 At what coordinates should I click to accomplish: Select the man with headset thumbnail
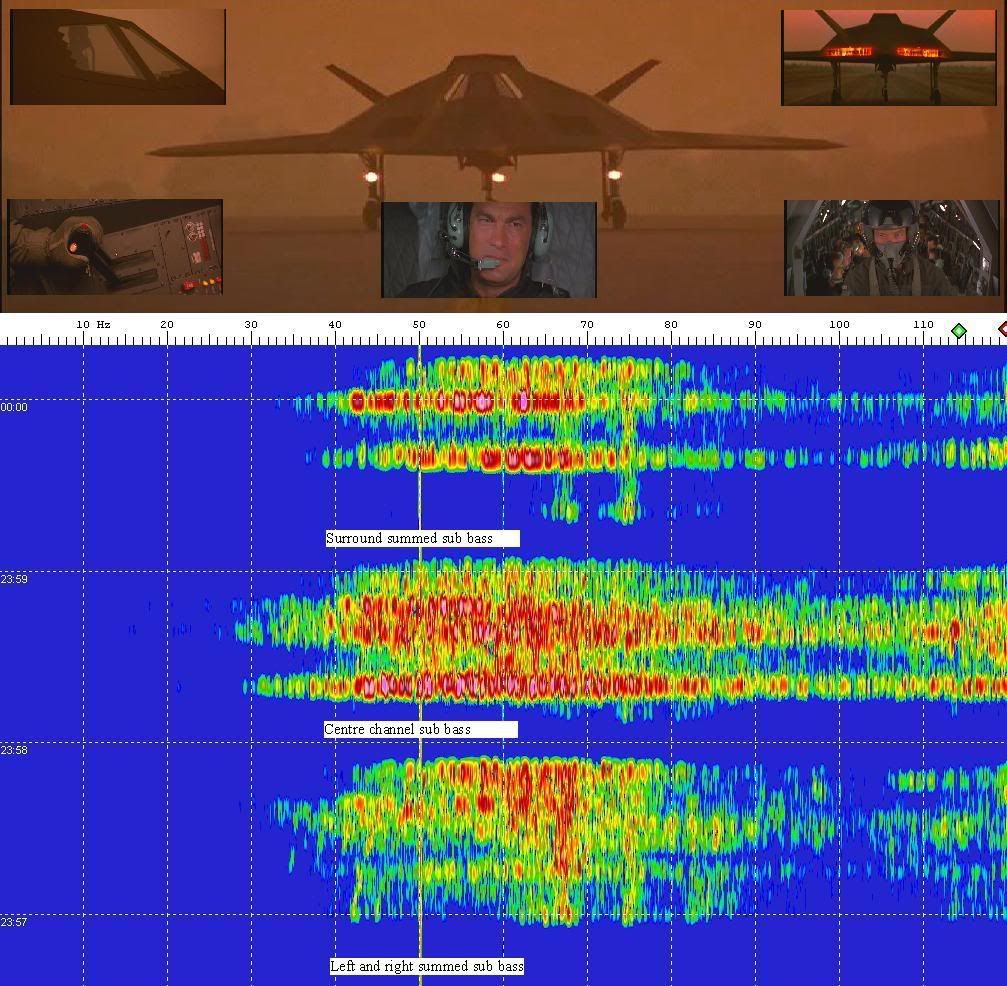point(489,250)
